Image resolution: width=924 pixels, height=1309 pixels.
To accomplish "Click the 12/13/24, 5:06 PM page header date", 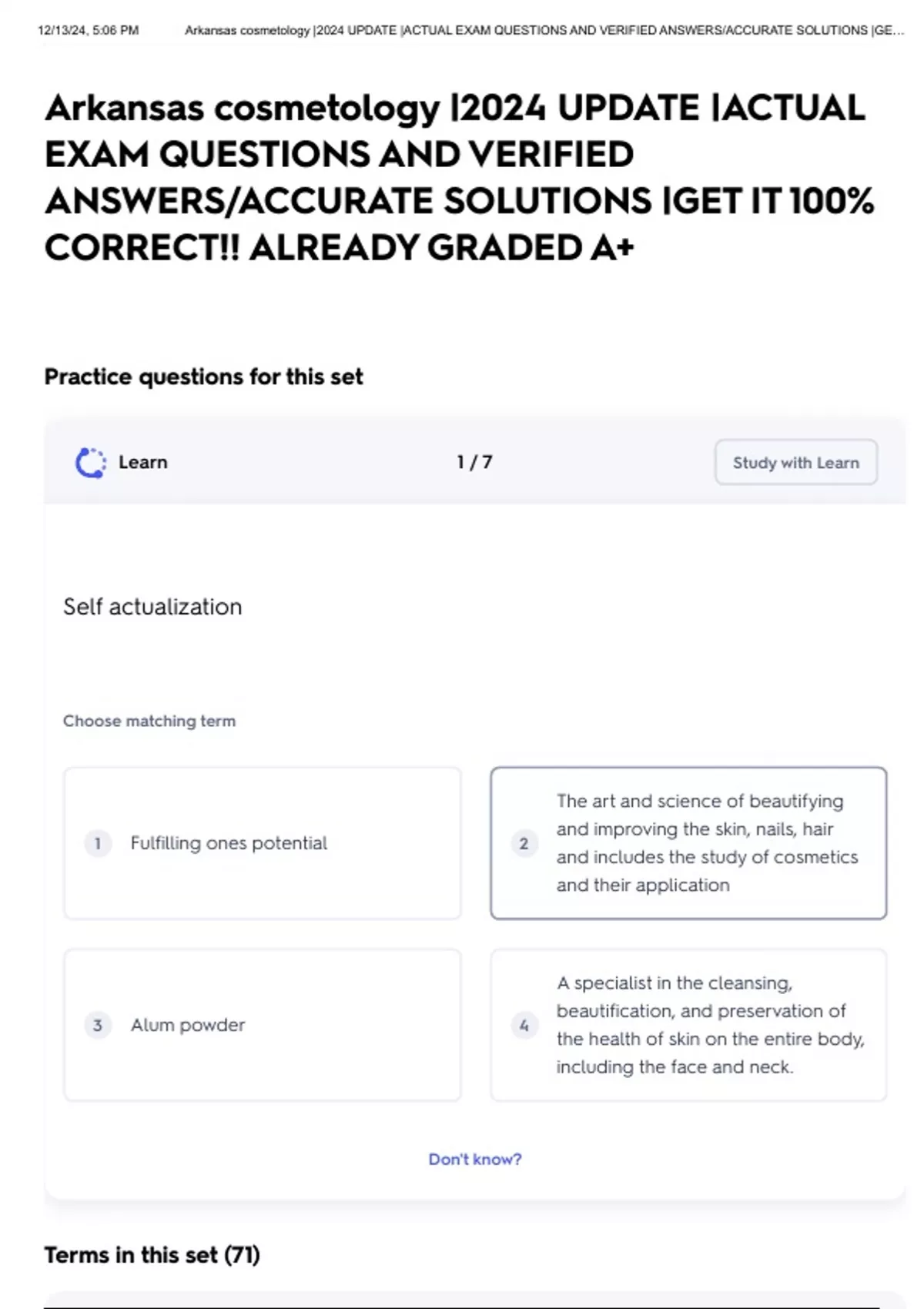I will [x=89, y=31].
